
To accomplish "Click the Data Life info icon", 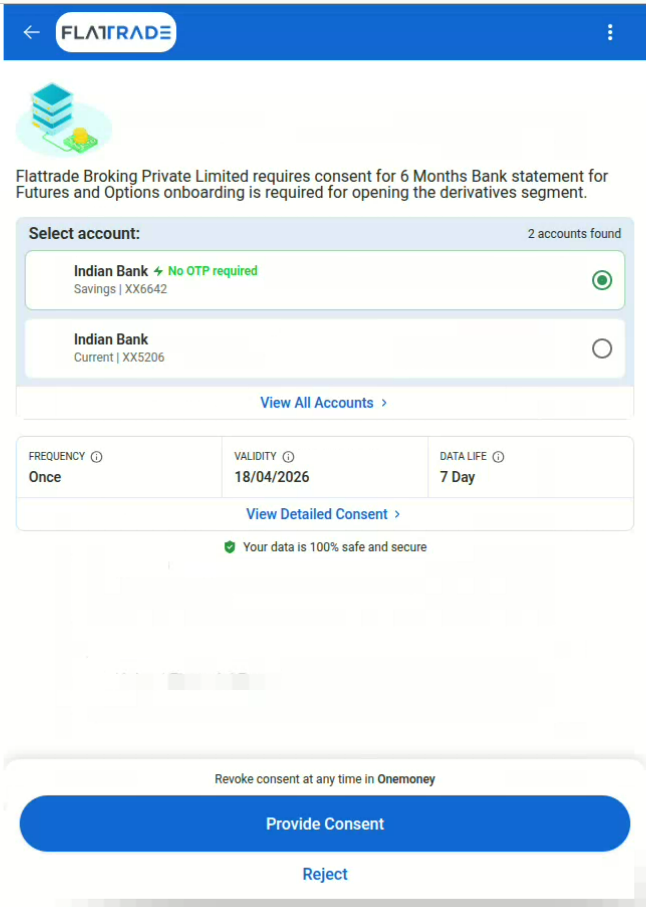I will tap(498, 457).
